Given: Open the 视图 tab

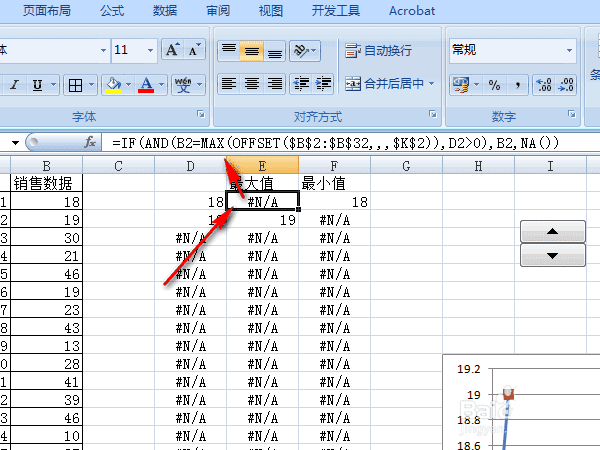Looking at the screenshot, I should pyautogui.click(x=271, y=11).
